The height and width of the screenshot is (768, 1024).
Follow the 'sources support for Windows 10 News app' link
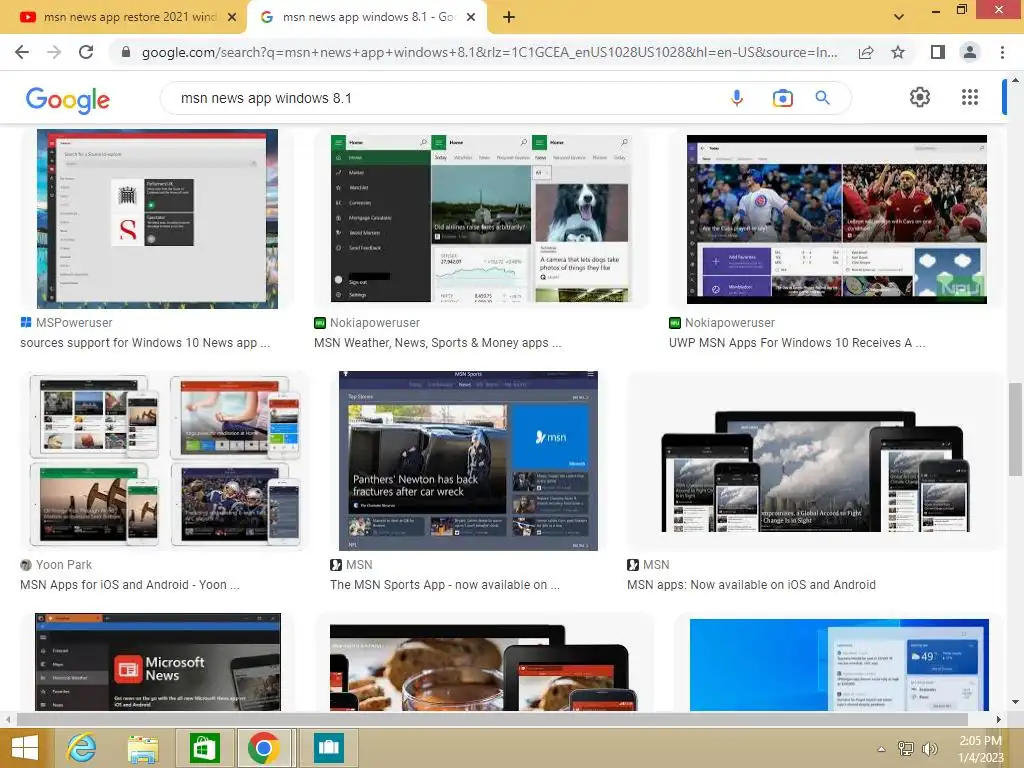tap(145, 343)
